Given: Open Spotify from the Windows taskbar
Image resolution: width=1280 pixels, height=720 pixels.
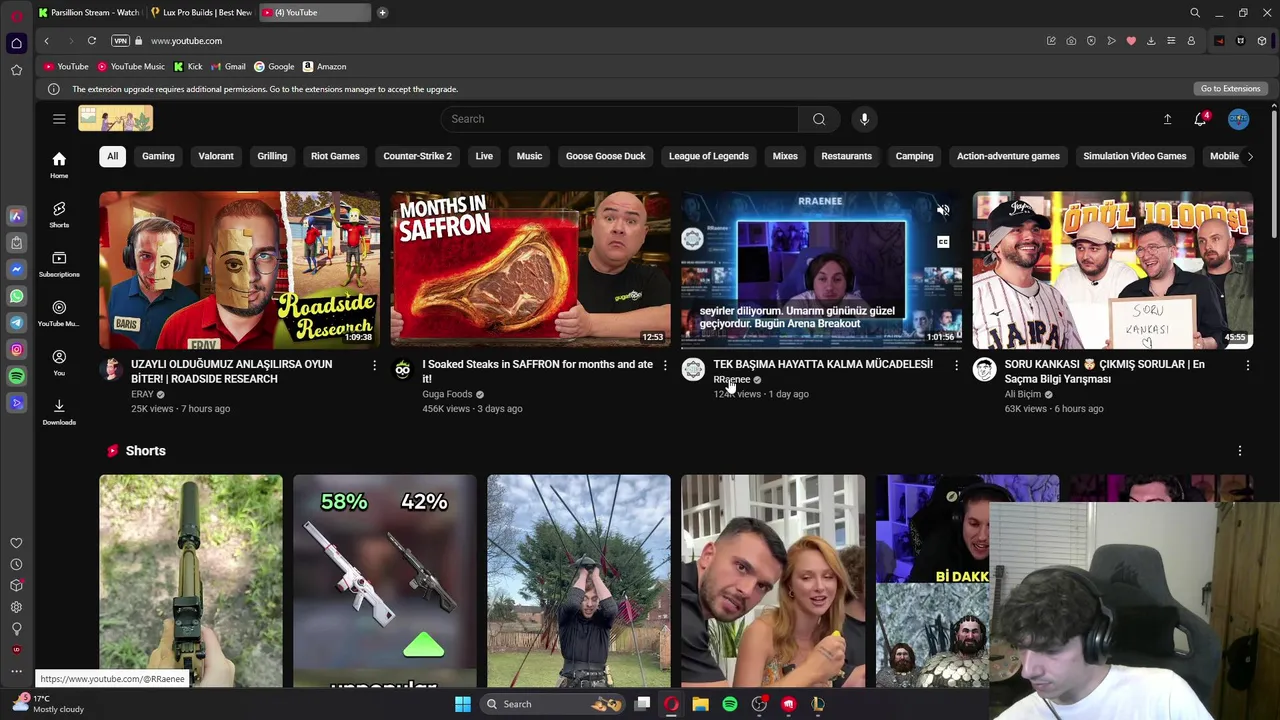Looking at the screenshot, I should [x=730, y=704].
